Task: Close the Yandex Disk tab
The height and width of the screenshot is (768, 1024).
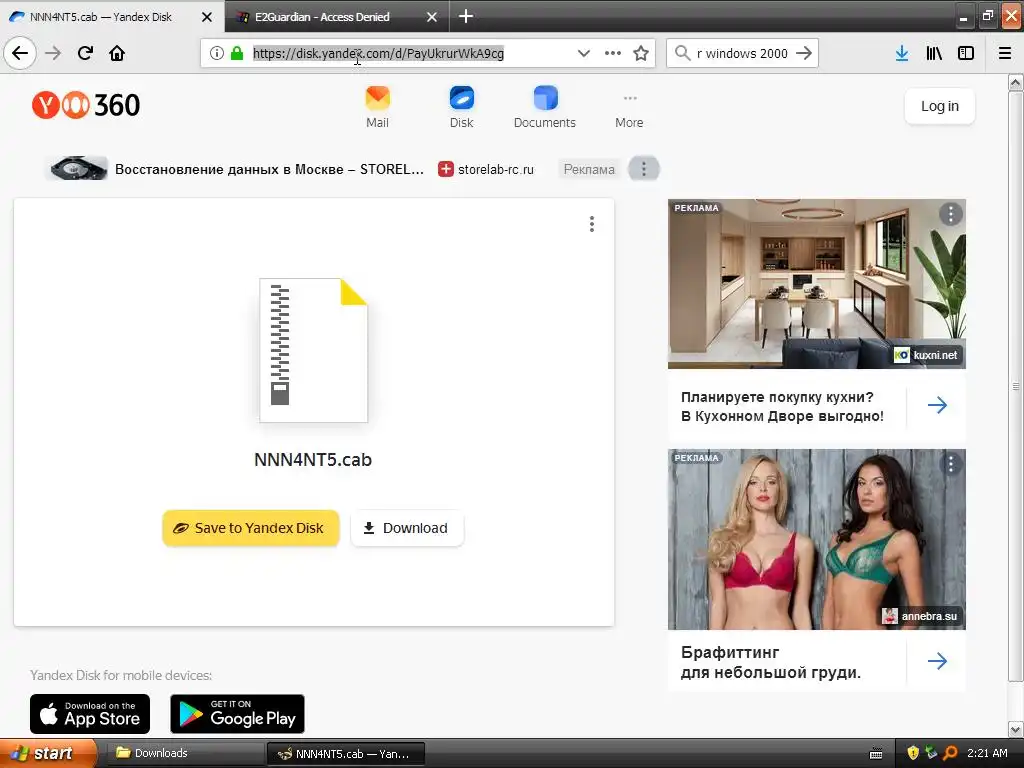Action: 207,17
